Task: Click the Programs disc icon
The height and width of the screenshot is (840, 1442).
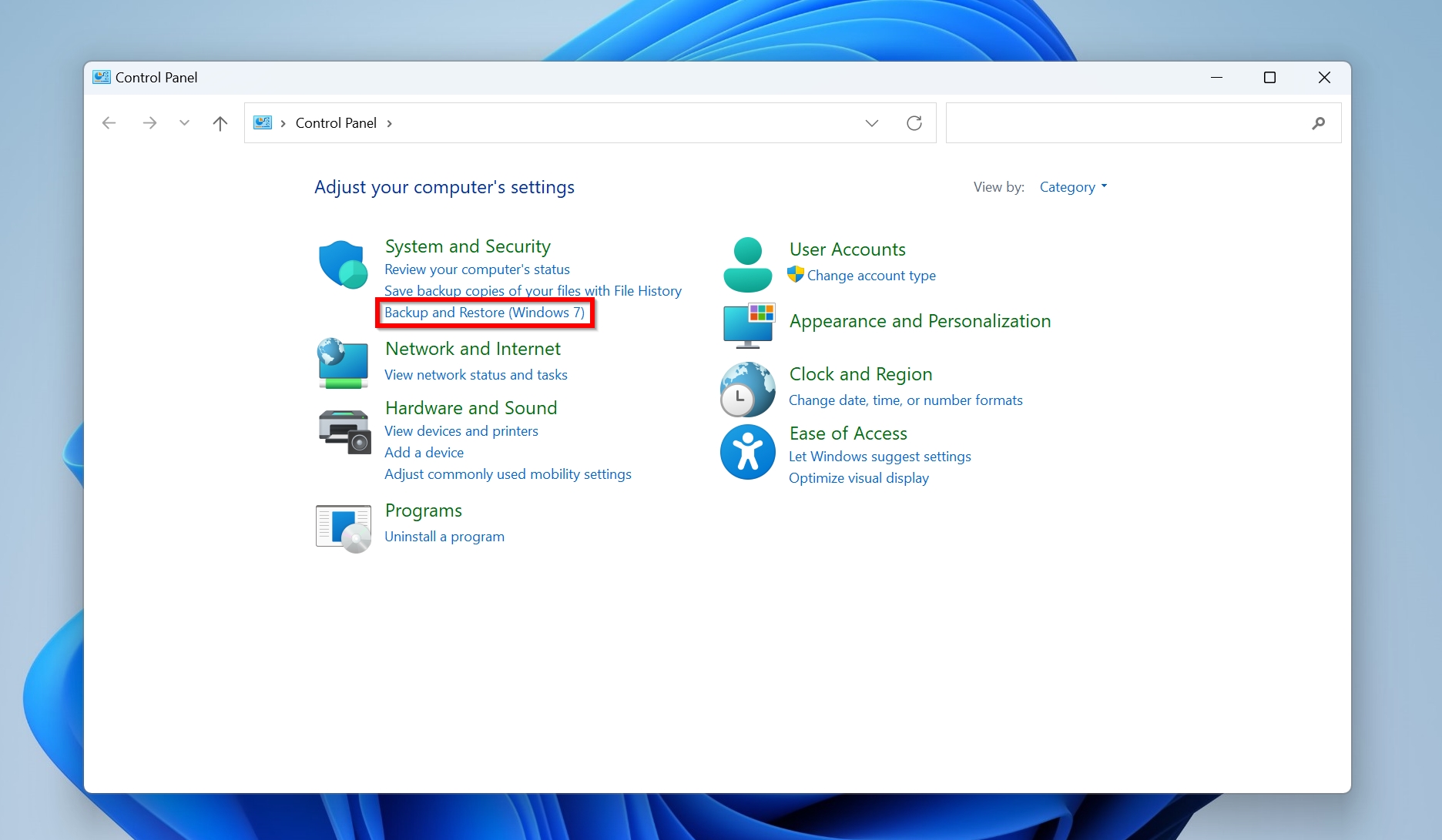Action: coord(344,529)
